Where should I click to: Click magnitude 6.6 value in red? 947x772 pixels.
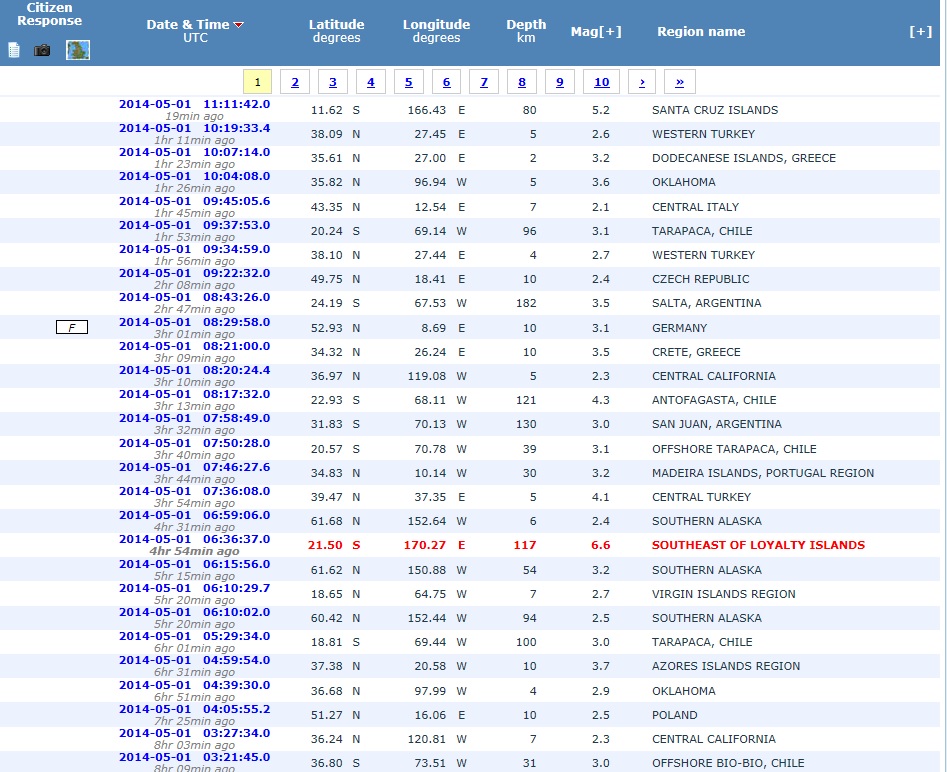tap(600, 545)
